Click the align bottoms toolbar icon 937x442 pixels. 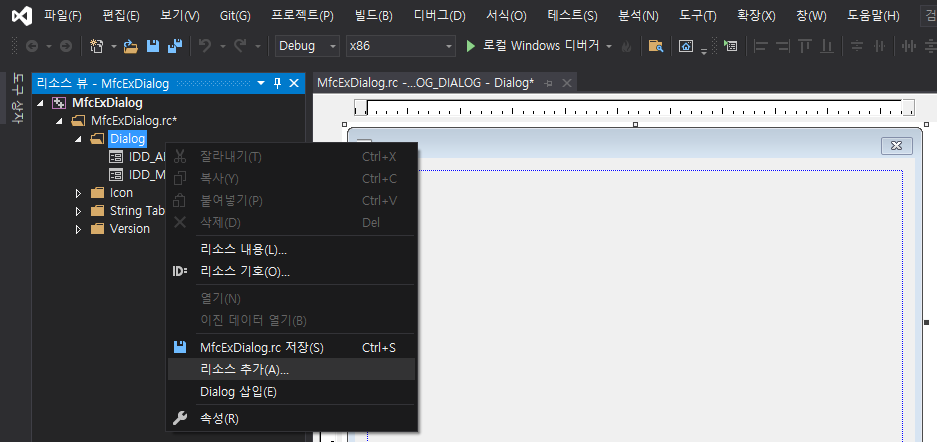pos(827,46)
